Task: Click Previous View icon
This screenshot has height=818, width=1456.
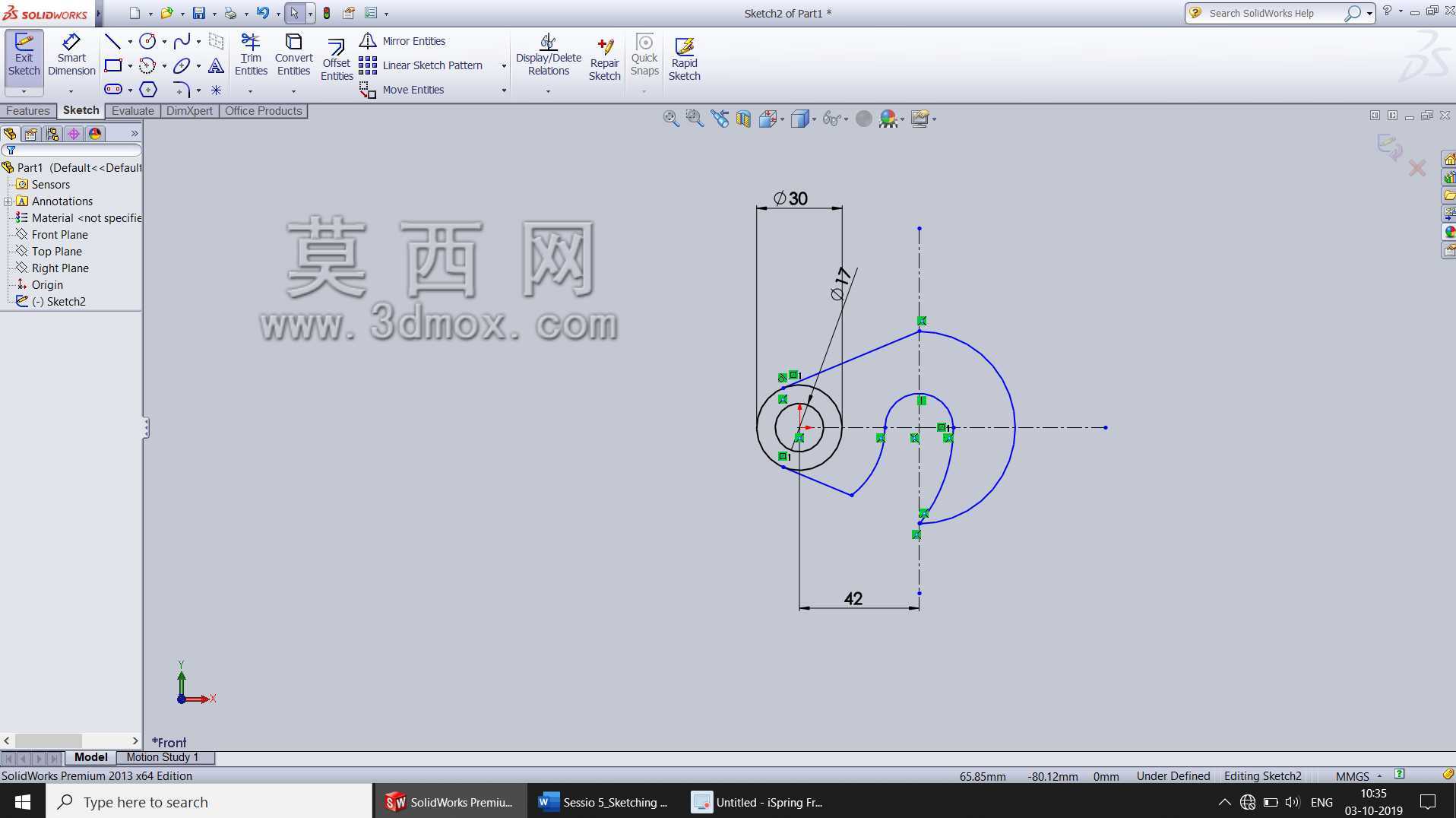Action: click(719, 119)
